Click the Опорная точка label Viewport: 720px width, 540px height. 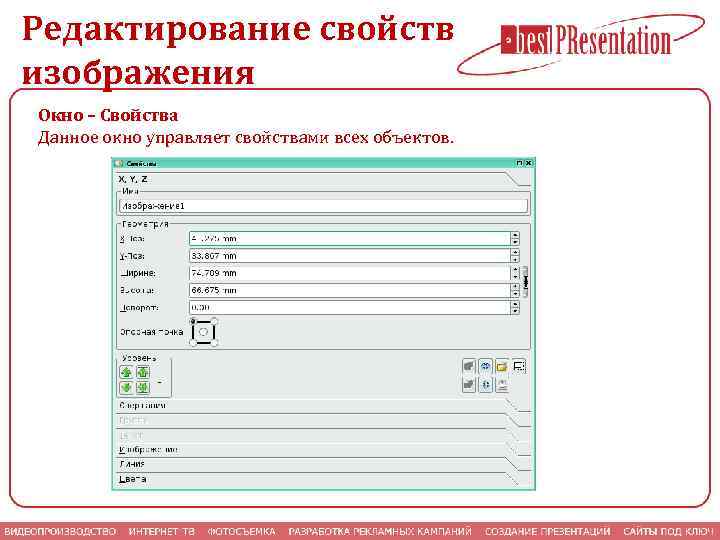tap(152, 332)
